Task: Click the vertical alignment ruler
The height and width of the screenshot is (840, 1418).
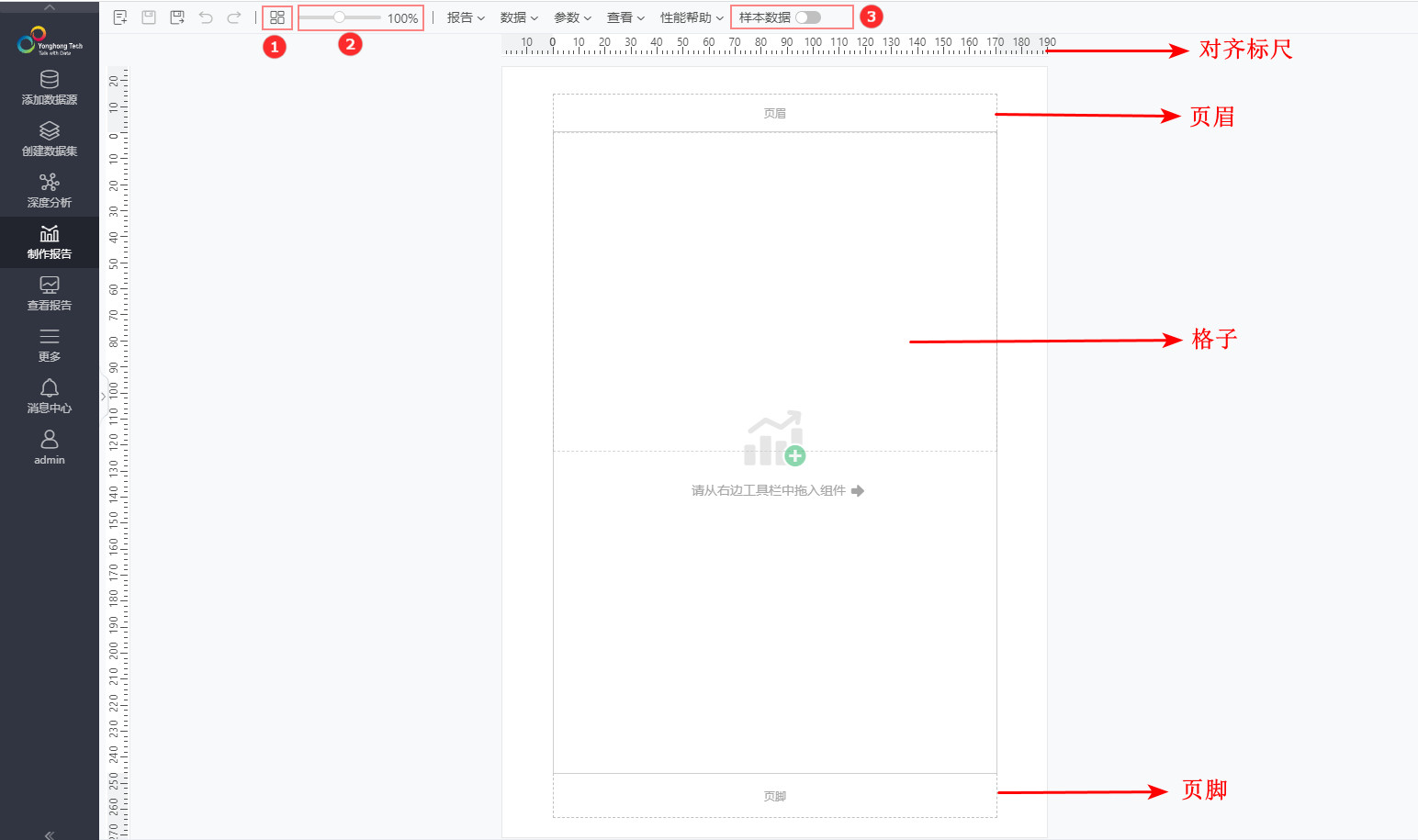Action: [x=118, y=453]
